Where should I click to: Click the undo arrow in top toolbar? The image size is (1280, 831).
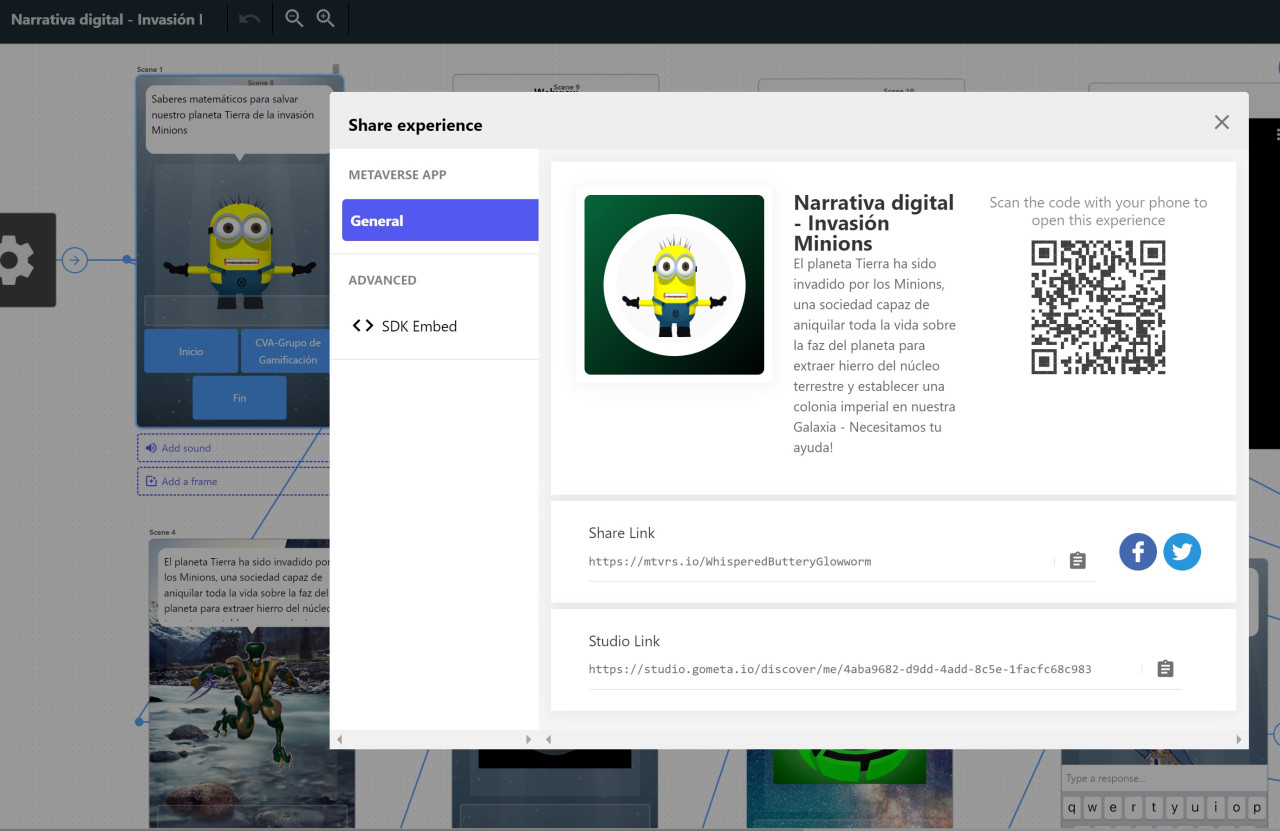[x=250, y=19]
